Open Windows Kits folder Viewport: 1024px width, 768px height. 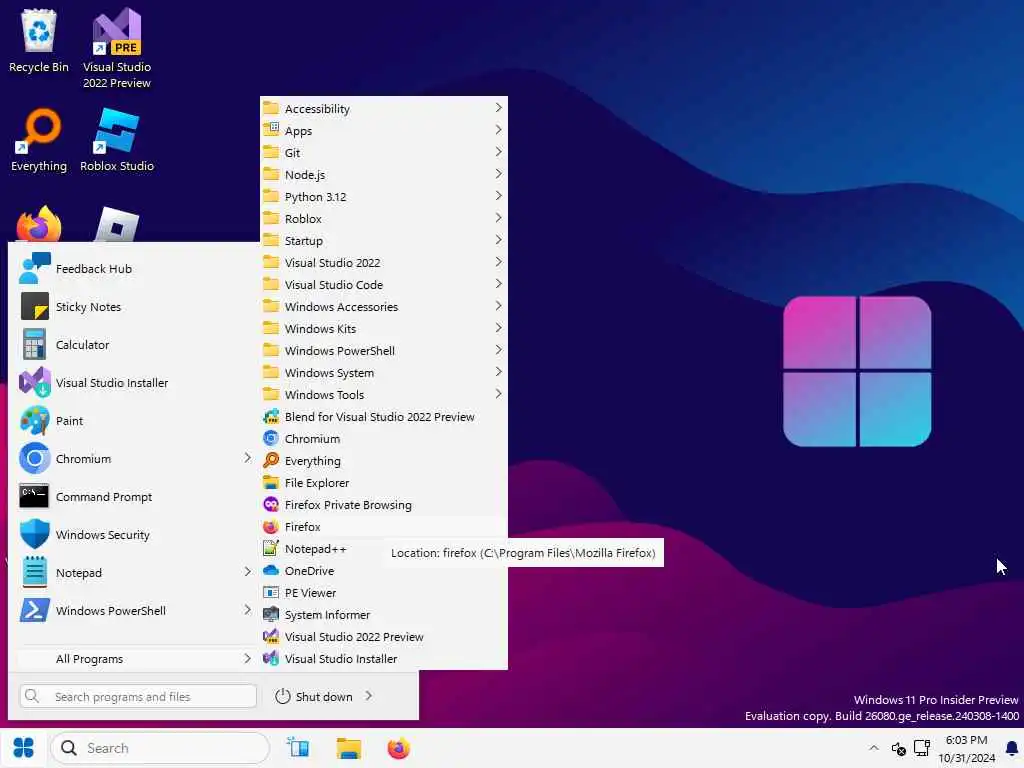pos(383,328)
